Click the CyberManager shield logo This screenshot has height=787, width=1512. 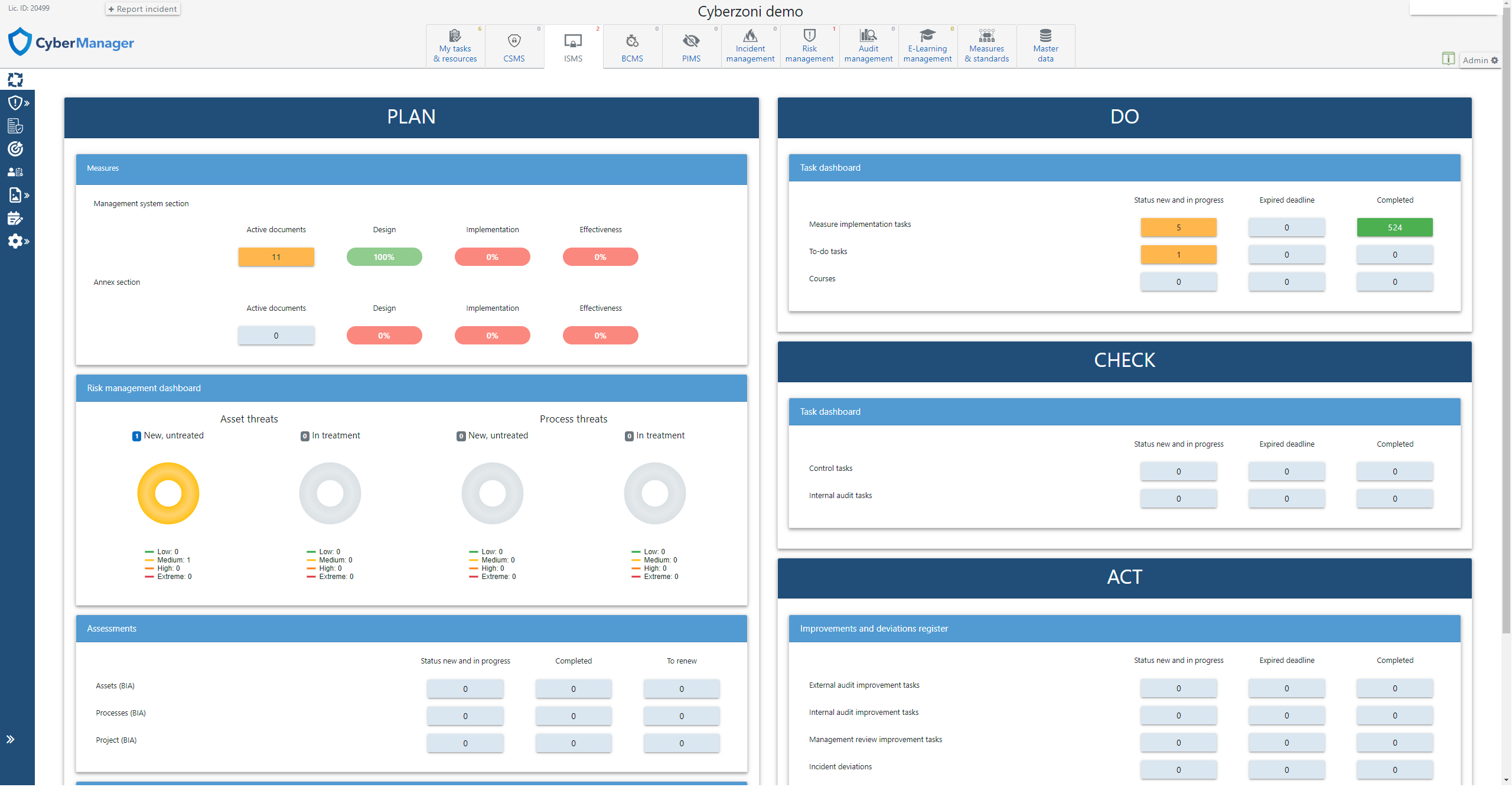pyautogui.click(x=21, y=42)
